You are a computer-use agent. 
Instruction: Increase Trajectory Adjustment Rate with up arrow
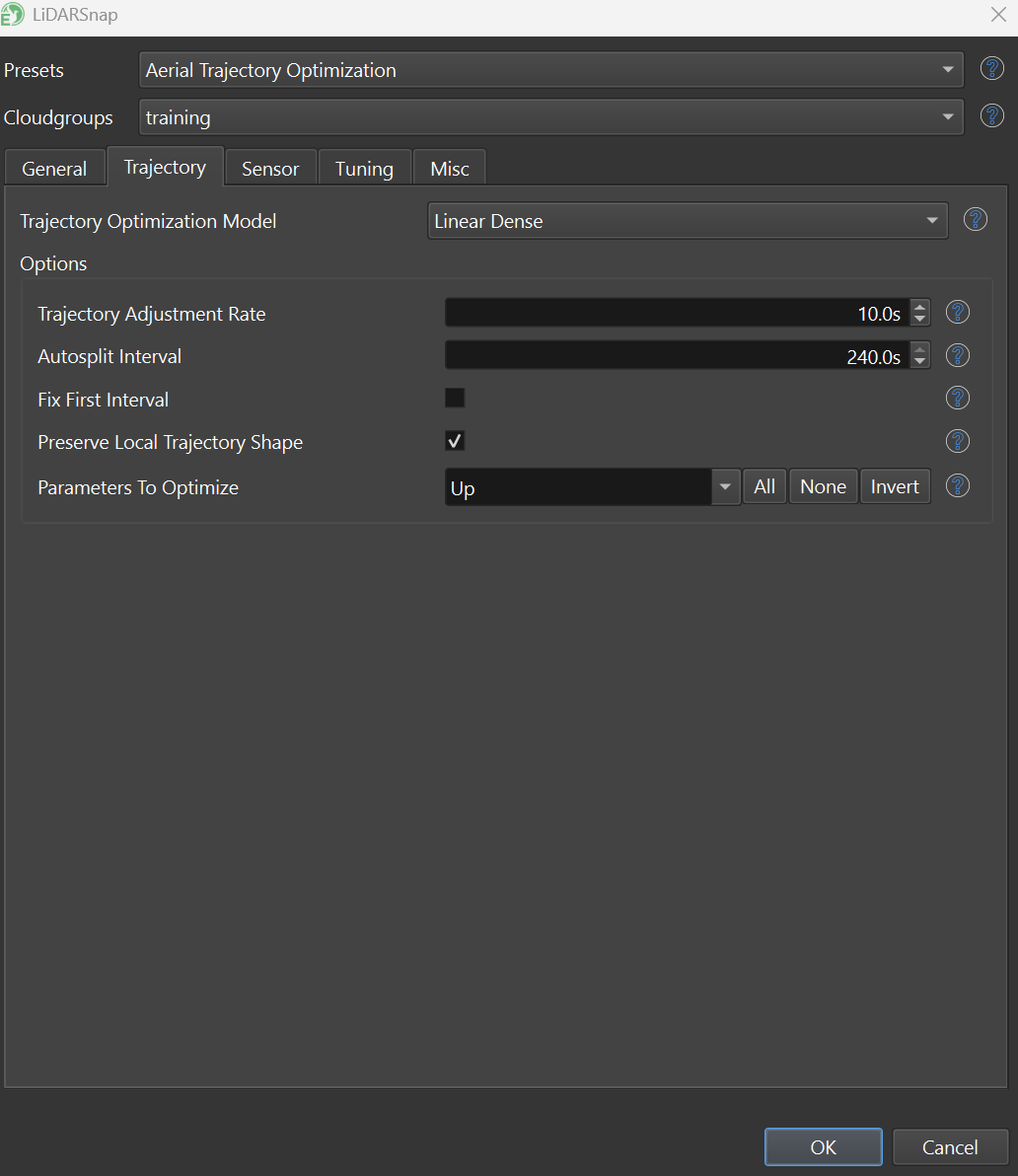point(919,307)
